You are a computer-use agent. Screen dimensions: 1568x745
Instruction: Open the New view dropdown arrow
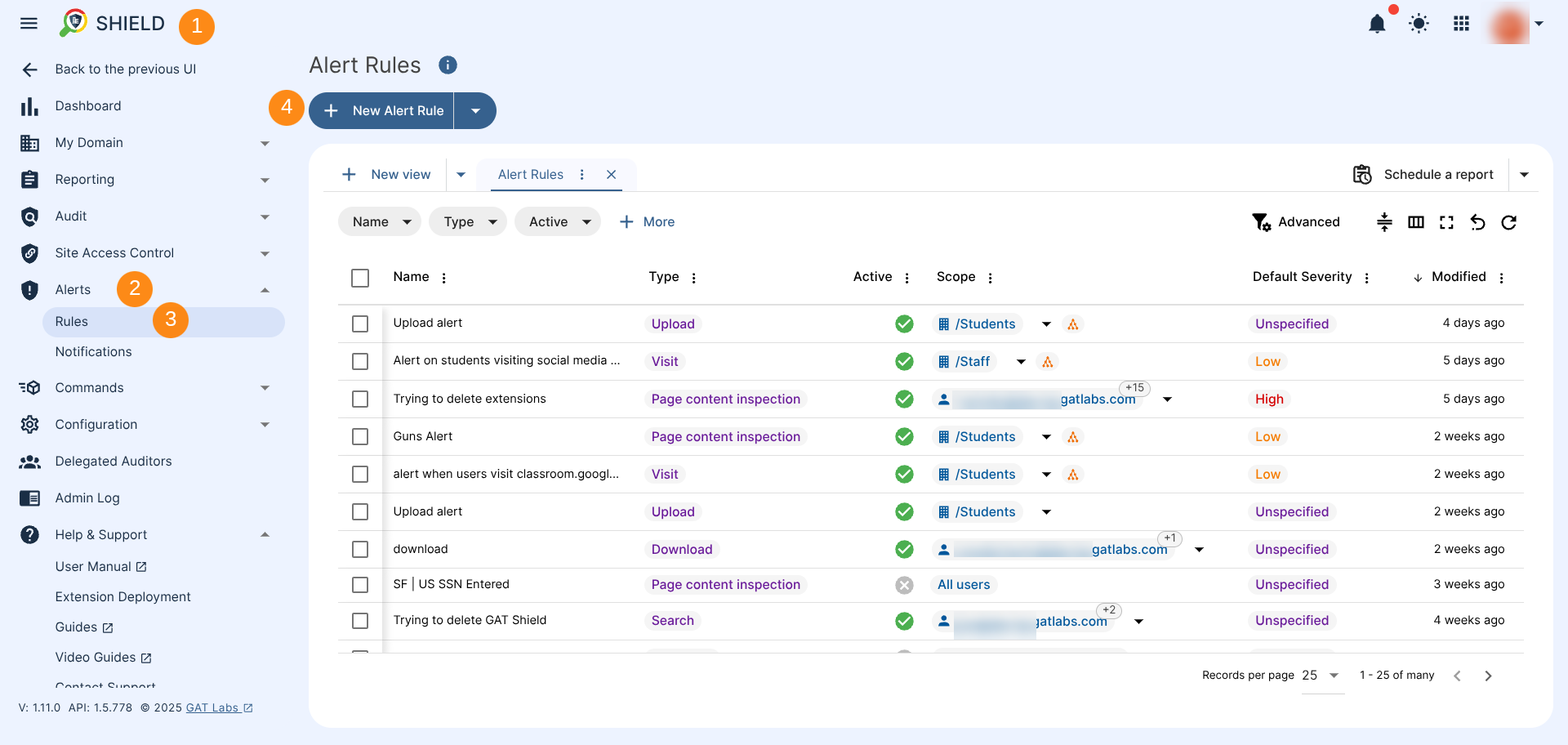point(461,175)
